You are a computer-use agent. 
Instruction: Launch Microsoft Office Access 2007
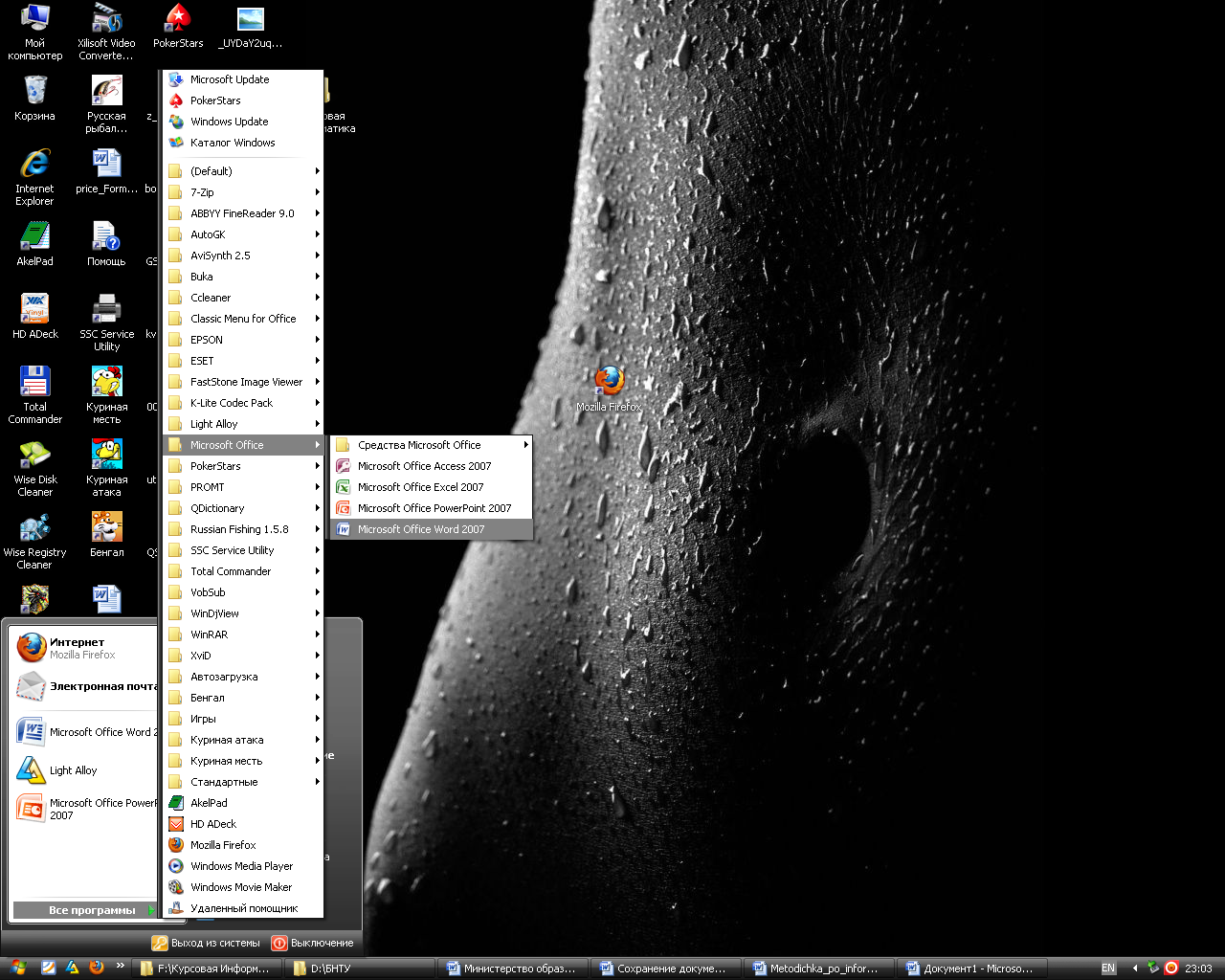431,466
